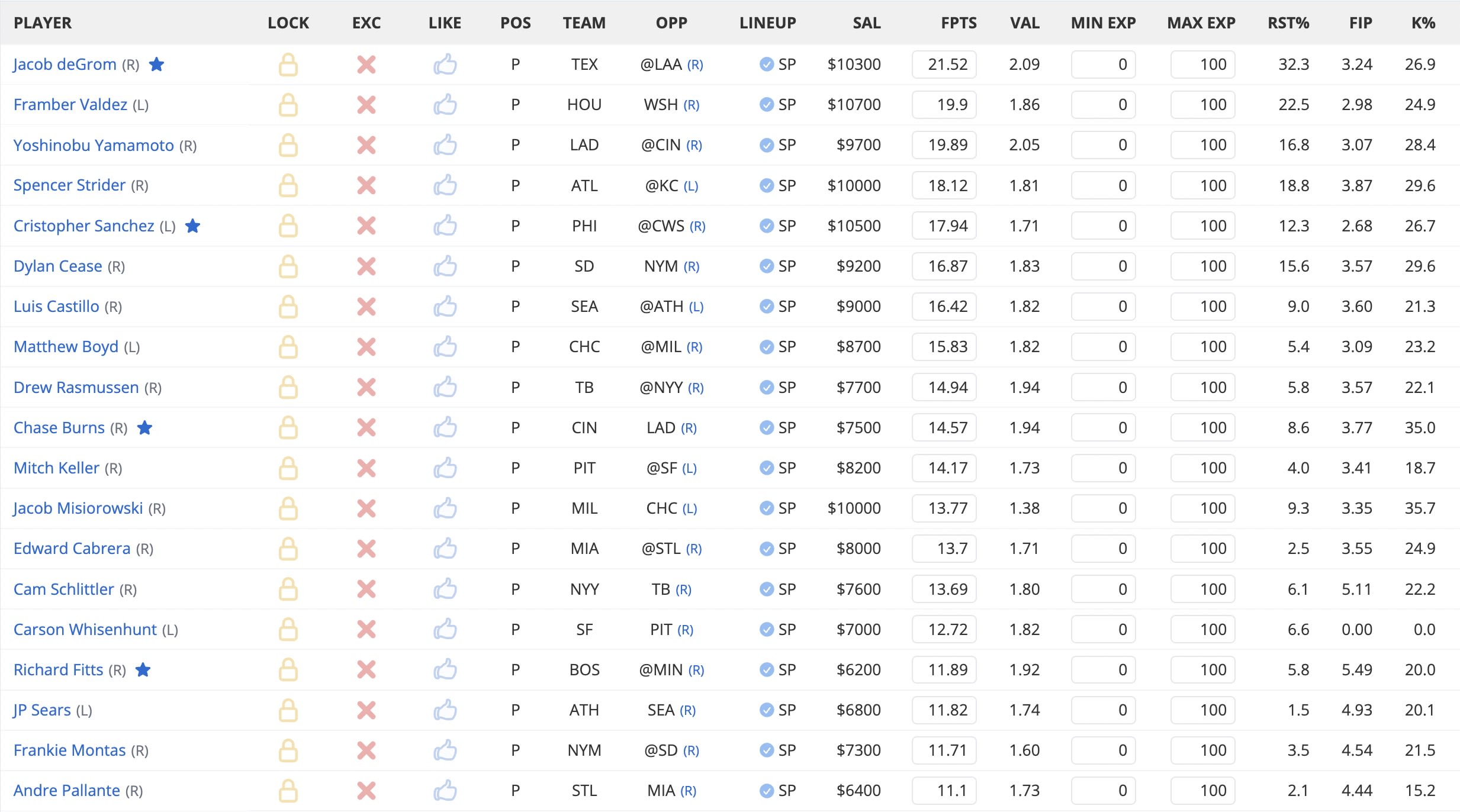Click Yoshinobu Yamamoto RST% value 16.8
Screen dimensions: 1460x812
pyautogui.click(x=1294, y=145)
